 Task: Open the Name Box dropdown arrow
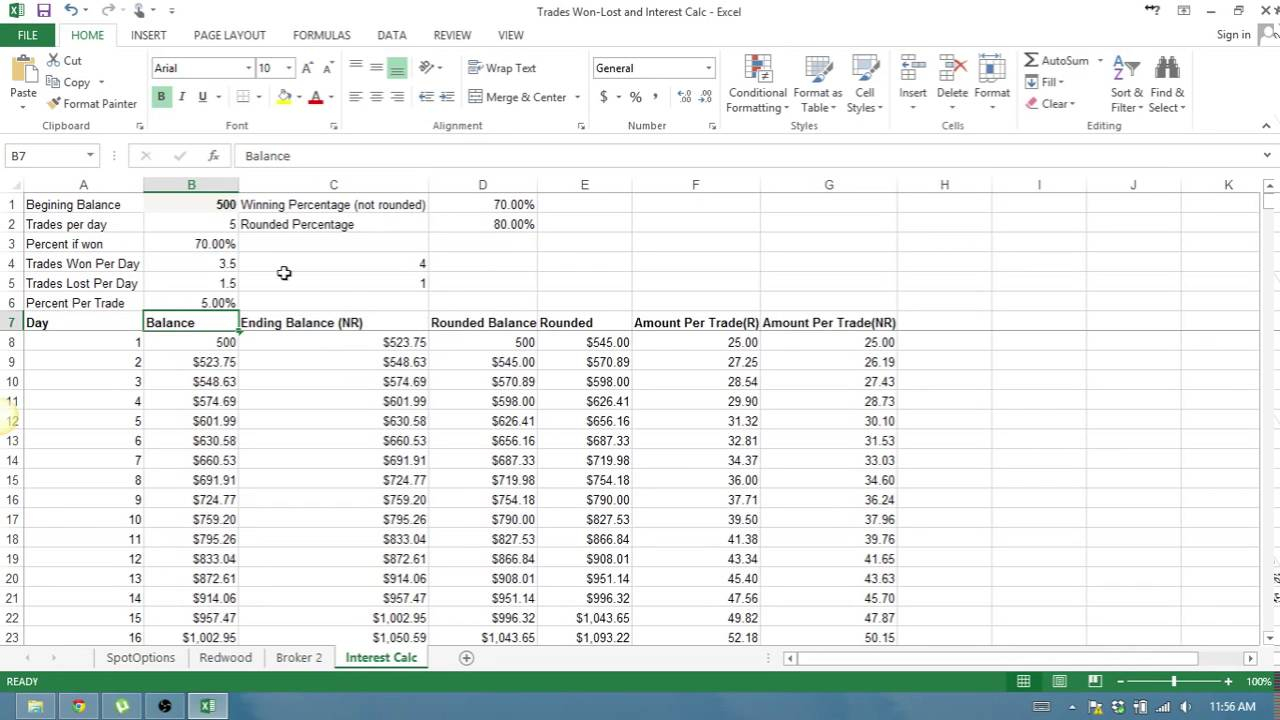click(x=90, y=156)
